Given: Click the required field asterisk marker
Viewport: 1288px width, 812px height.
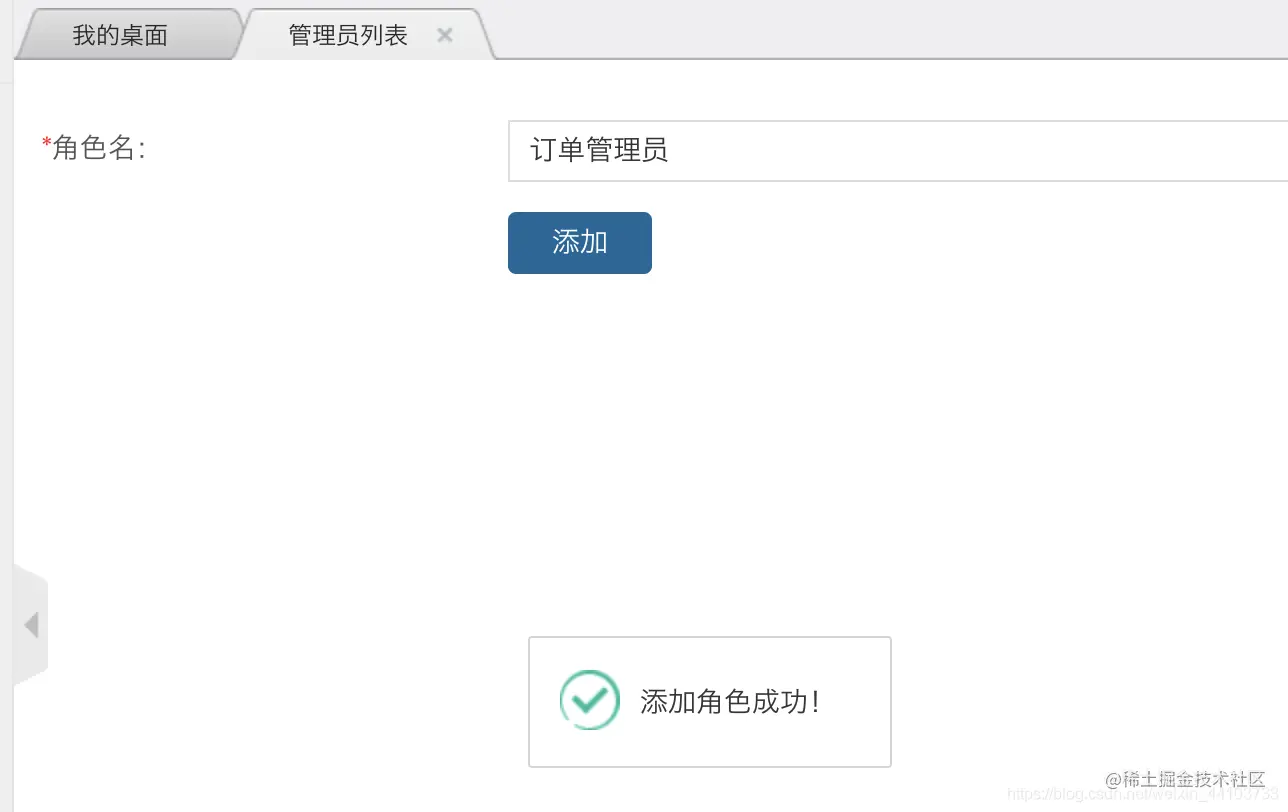Looking at the screenshot, I should point(46,142).
